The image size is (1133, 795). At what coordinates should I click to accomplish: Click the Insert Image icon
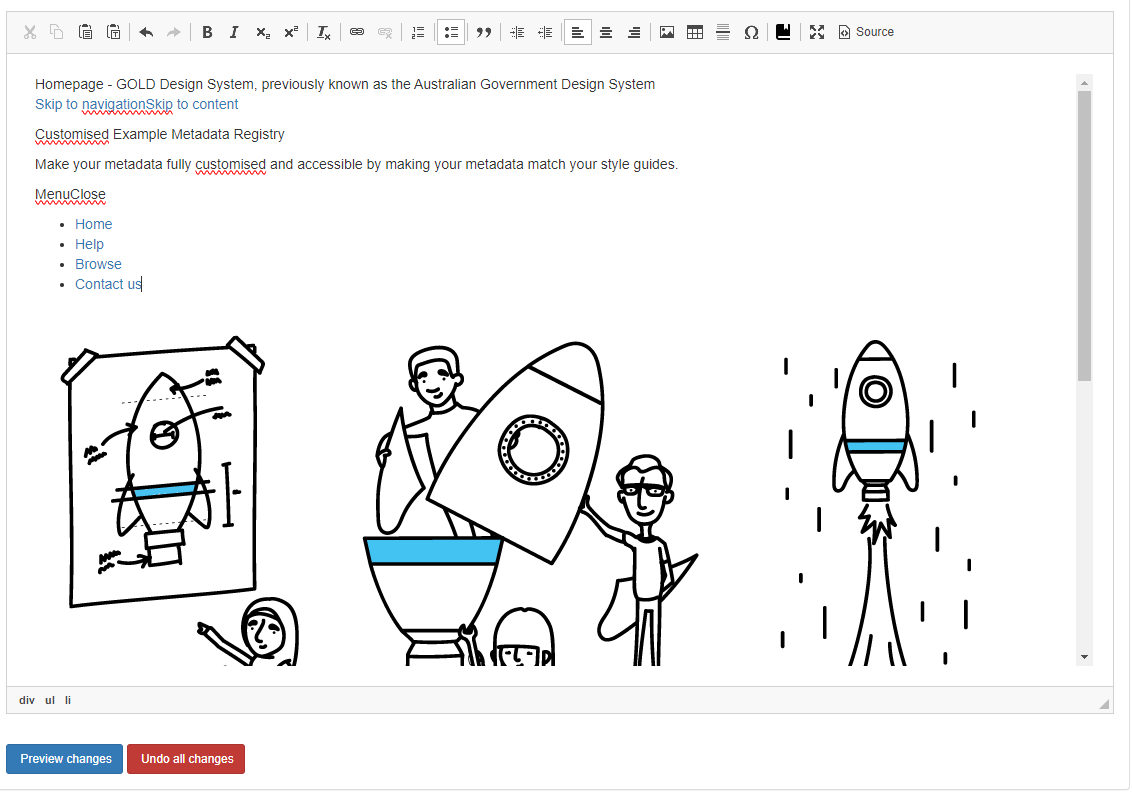point(667,32)
